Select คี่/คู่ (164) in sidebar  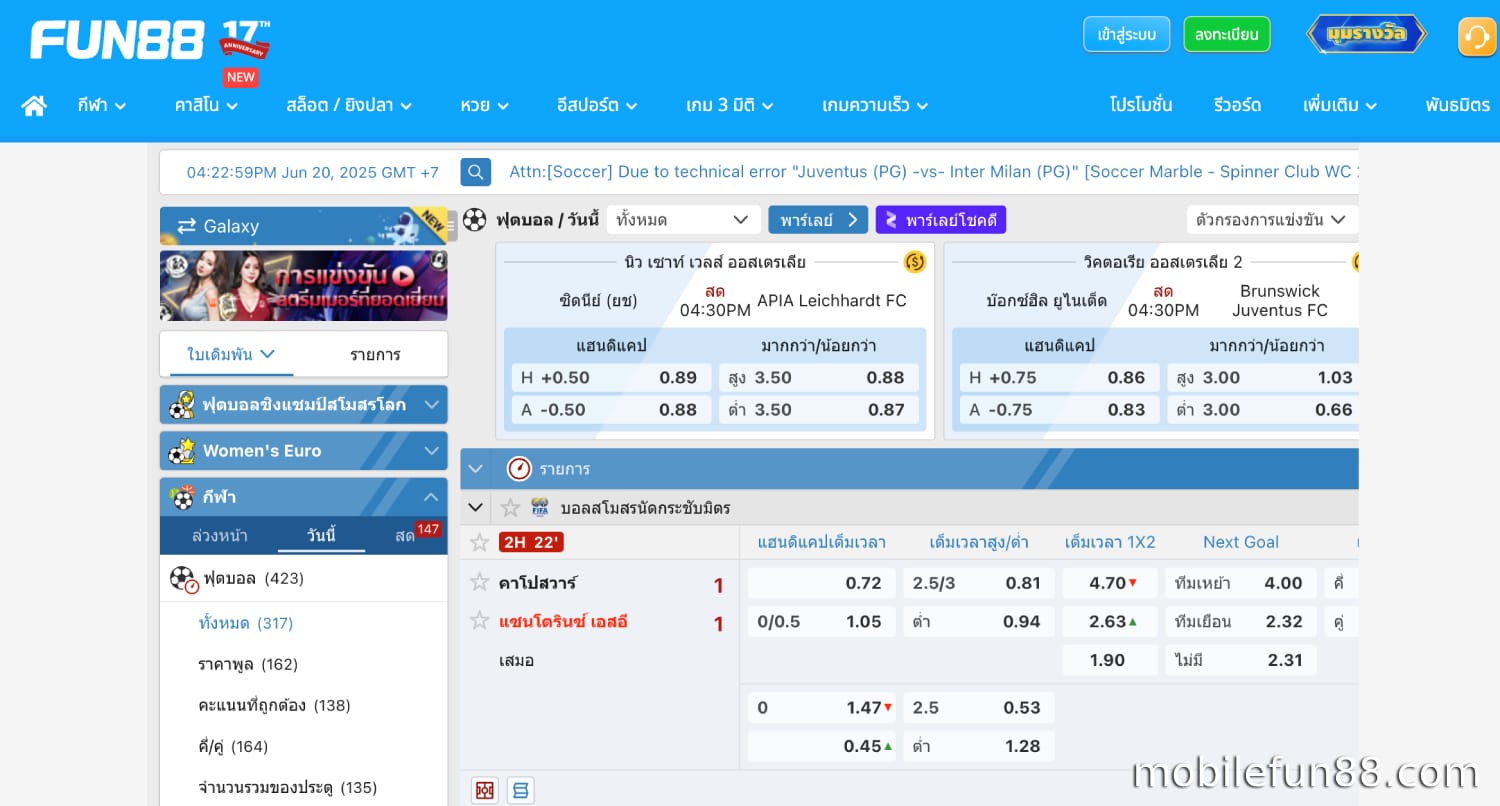233,746
